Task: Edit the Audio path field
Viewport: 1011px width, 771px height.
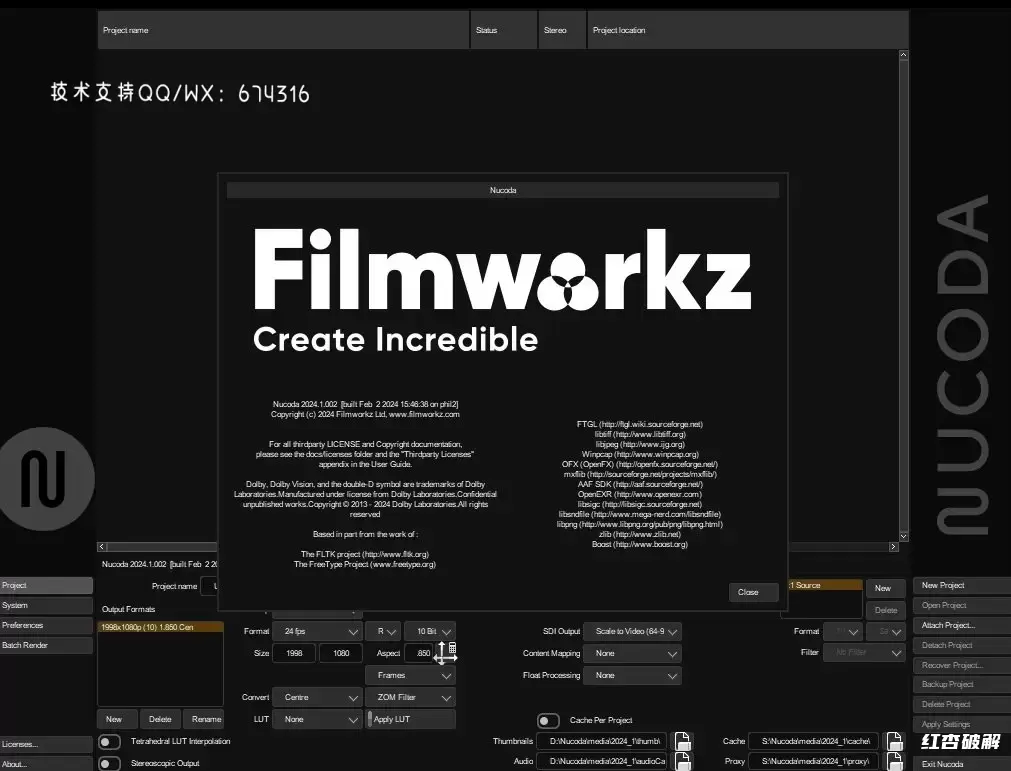Action: pos(604,761)
